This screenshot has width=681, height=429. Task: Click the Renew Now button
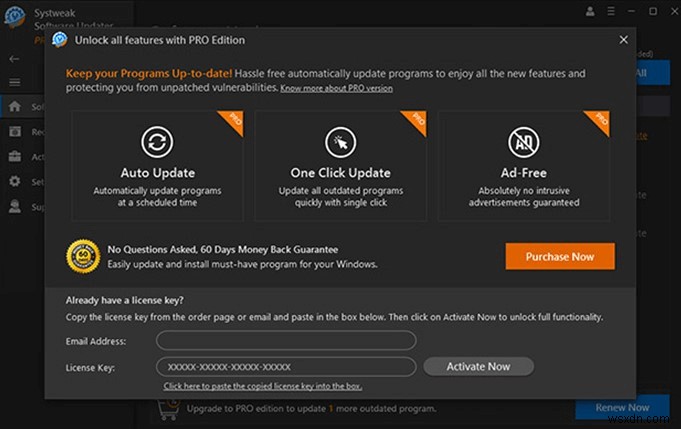click(x=622, y=407)
